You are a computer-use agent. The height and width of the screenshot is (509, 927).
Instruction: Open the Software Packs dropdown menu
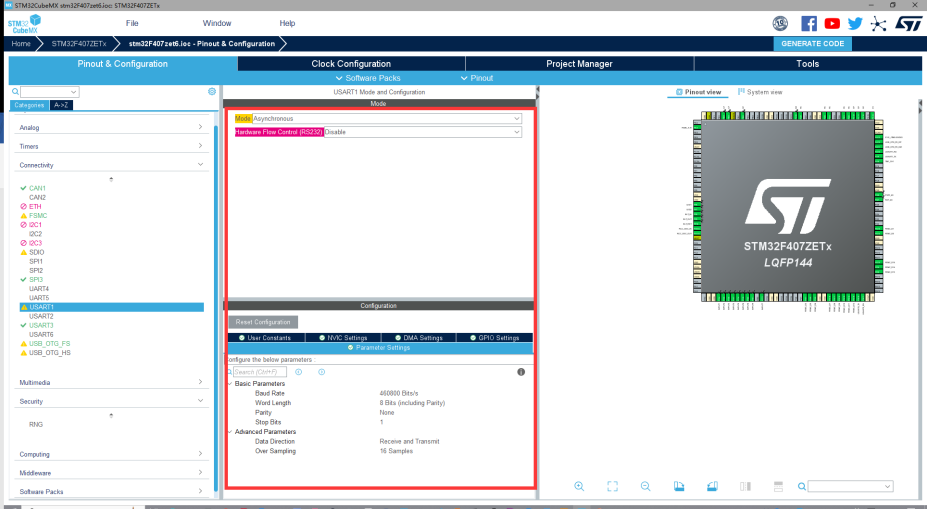coord(368,78)
